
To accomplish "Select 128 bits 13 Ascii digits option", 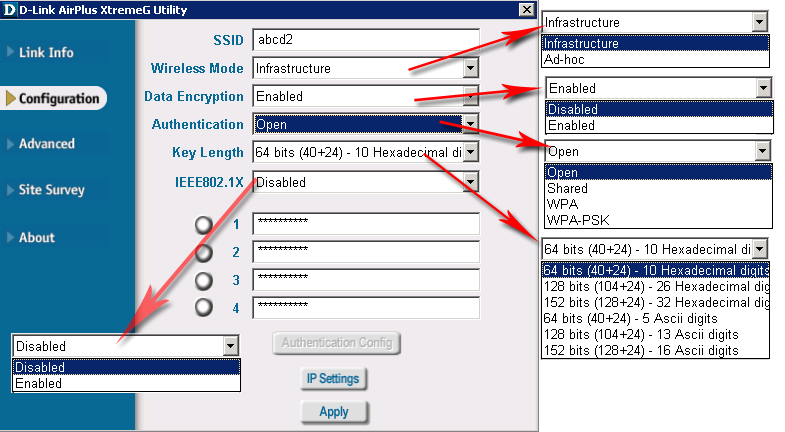I will click(x=655, y=334).
